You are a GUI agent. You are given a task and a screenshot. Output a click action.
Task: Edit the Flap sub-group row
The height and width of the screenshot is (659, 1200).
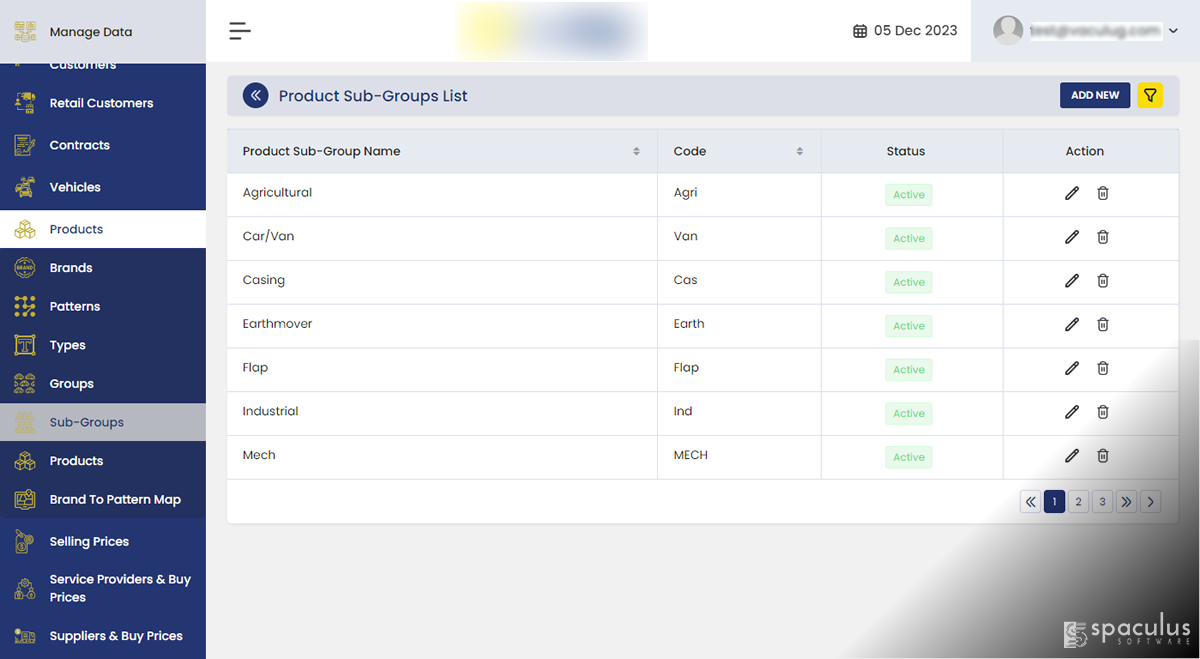pyautogui.click(x=1072, y=368)
